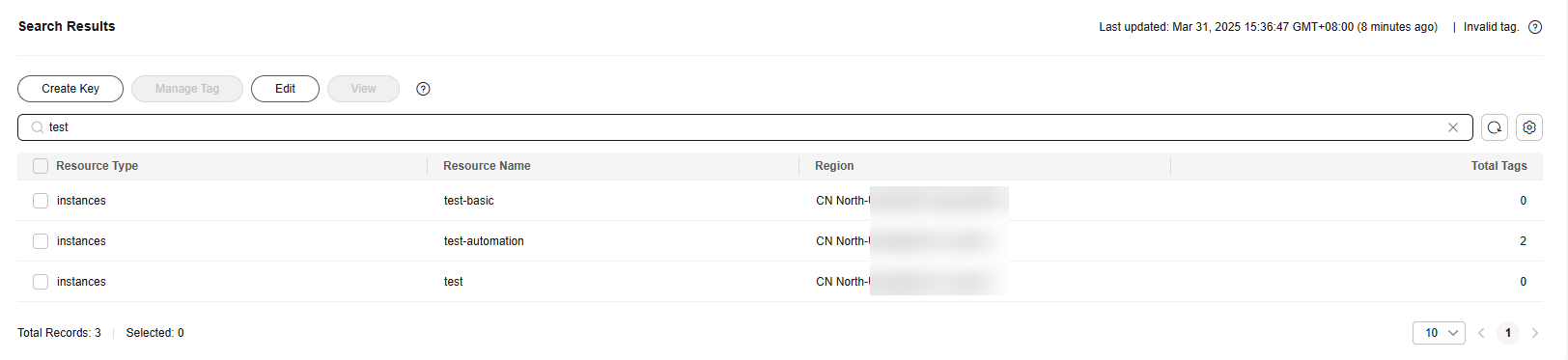Screen dimensions: 1568x360
Task: Click the View button
Action: pos(363,89)
